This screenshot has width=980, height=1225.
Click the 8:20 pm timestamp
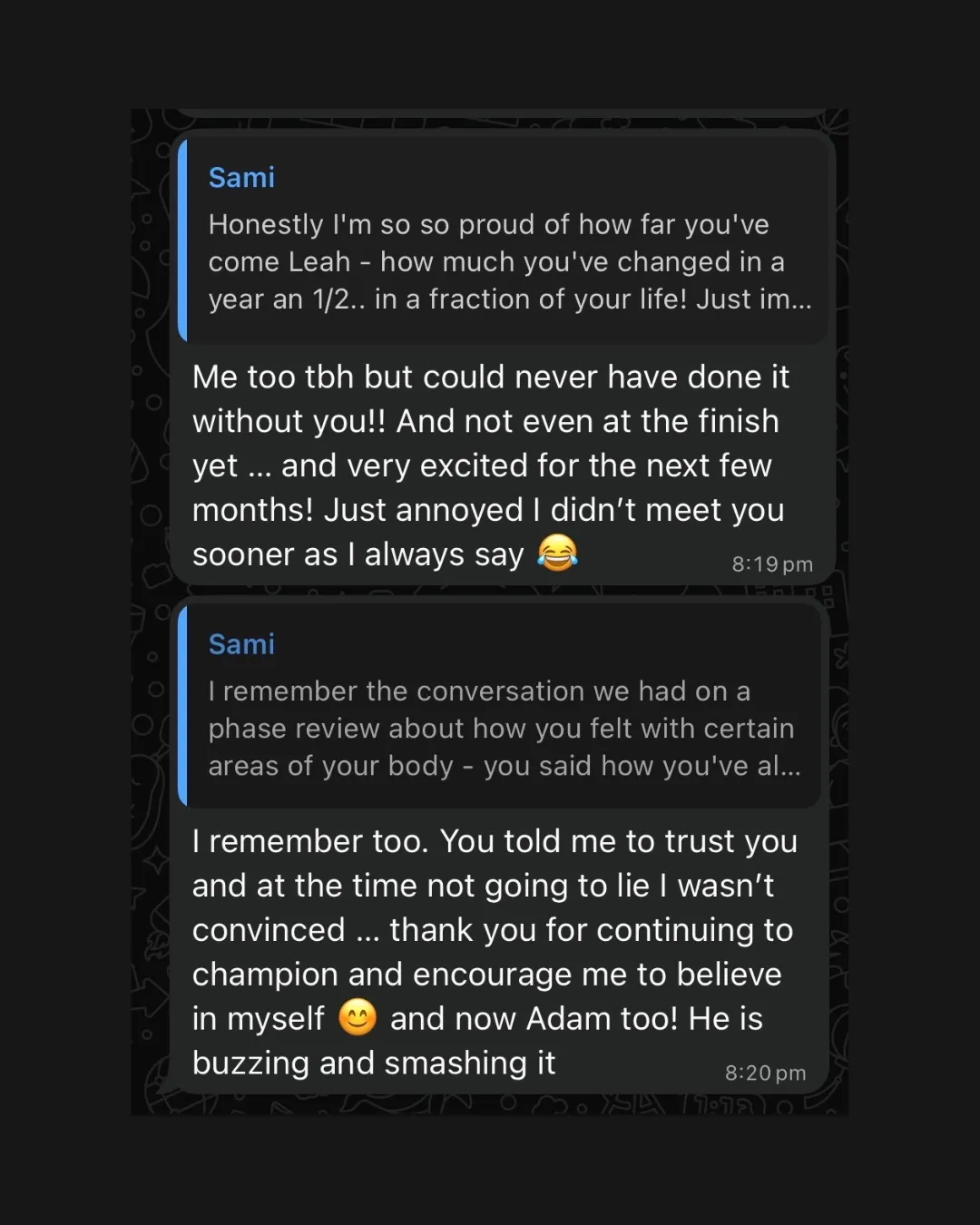[x=765, y=1073]
